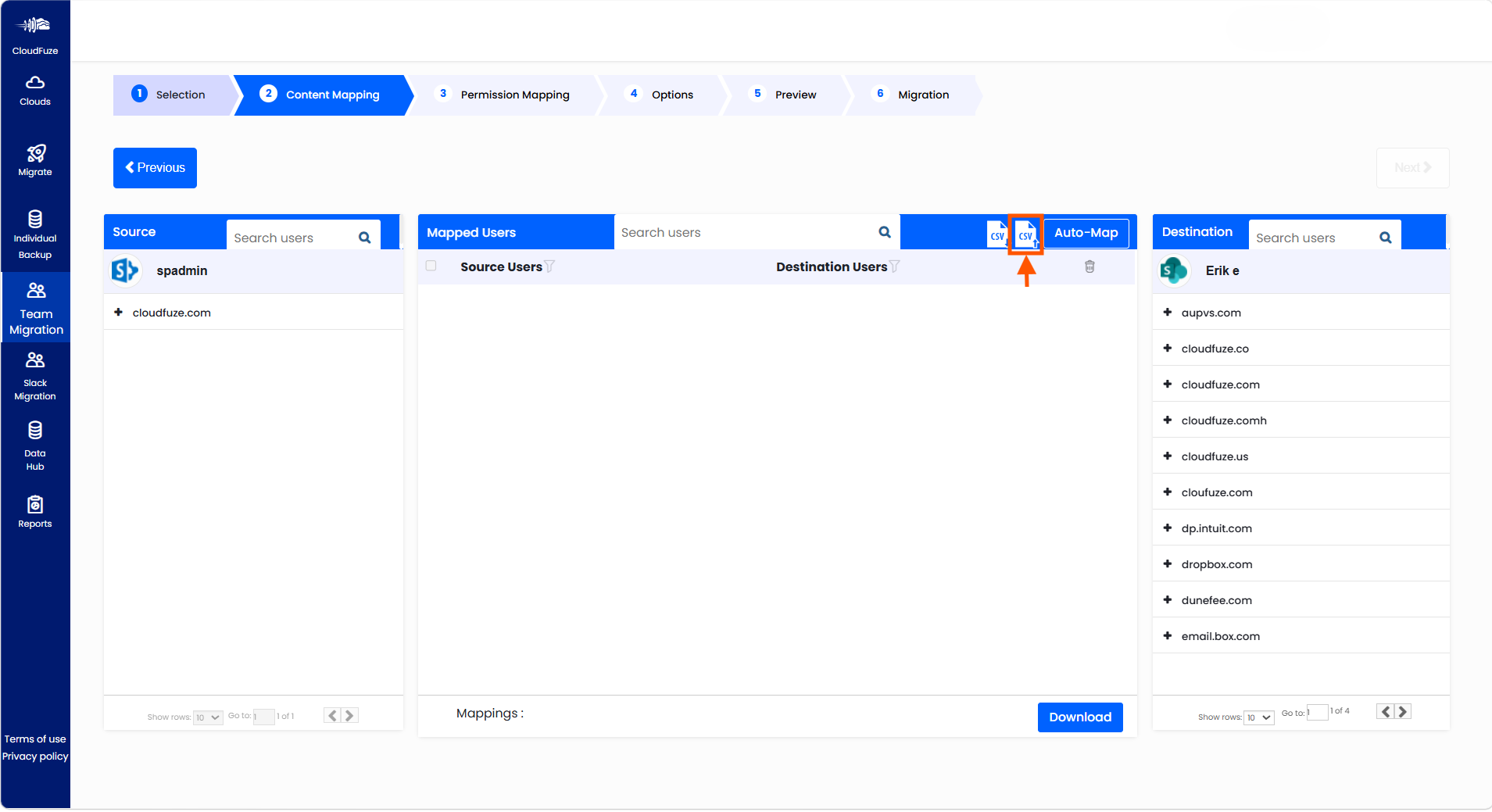Click Destination Go to page field
Viewport: 1492px width, 812px height.
(x=1317, y=712)
